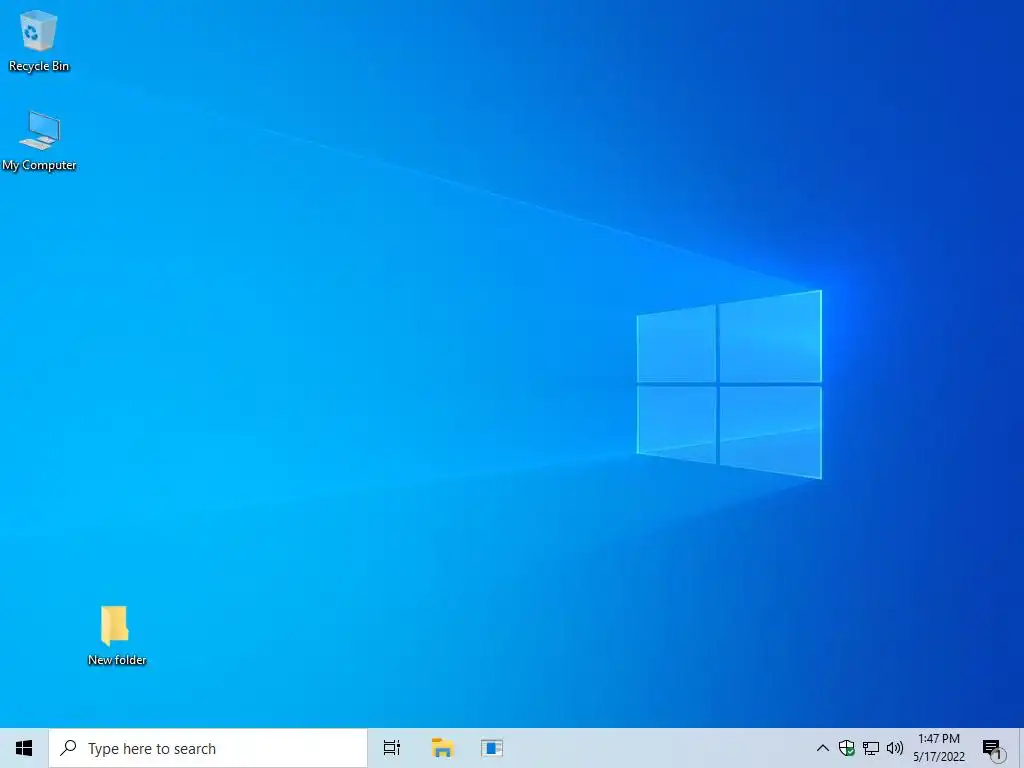Open Windows Security shield tray icon

[846, 748]
